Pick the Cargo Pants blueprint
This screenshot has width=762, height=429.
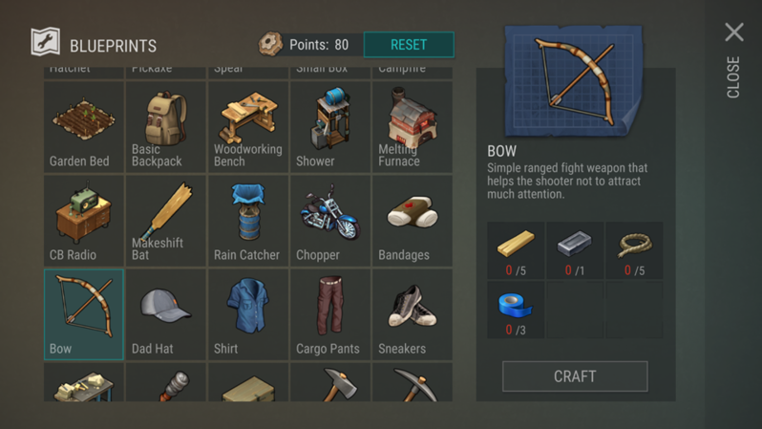pyautogui.click(x=330, y=314)
